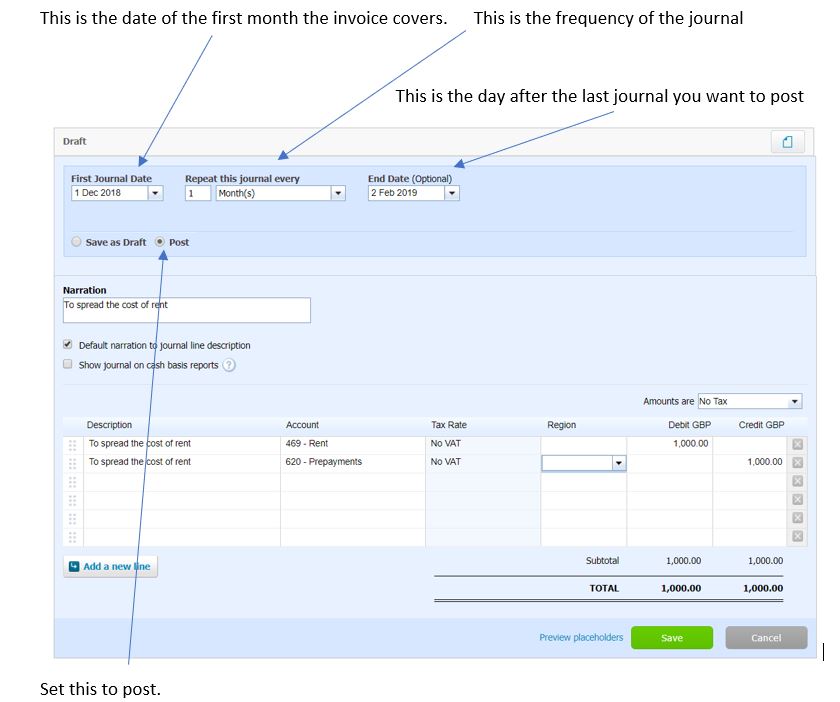Image resolution: width=840 pixels, height=702 pixels.
Task: Open the First Journal Date picker arrow
Action: 155,193
